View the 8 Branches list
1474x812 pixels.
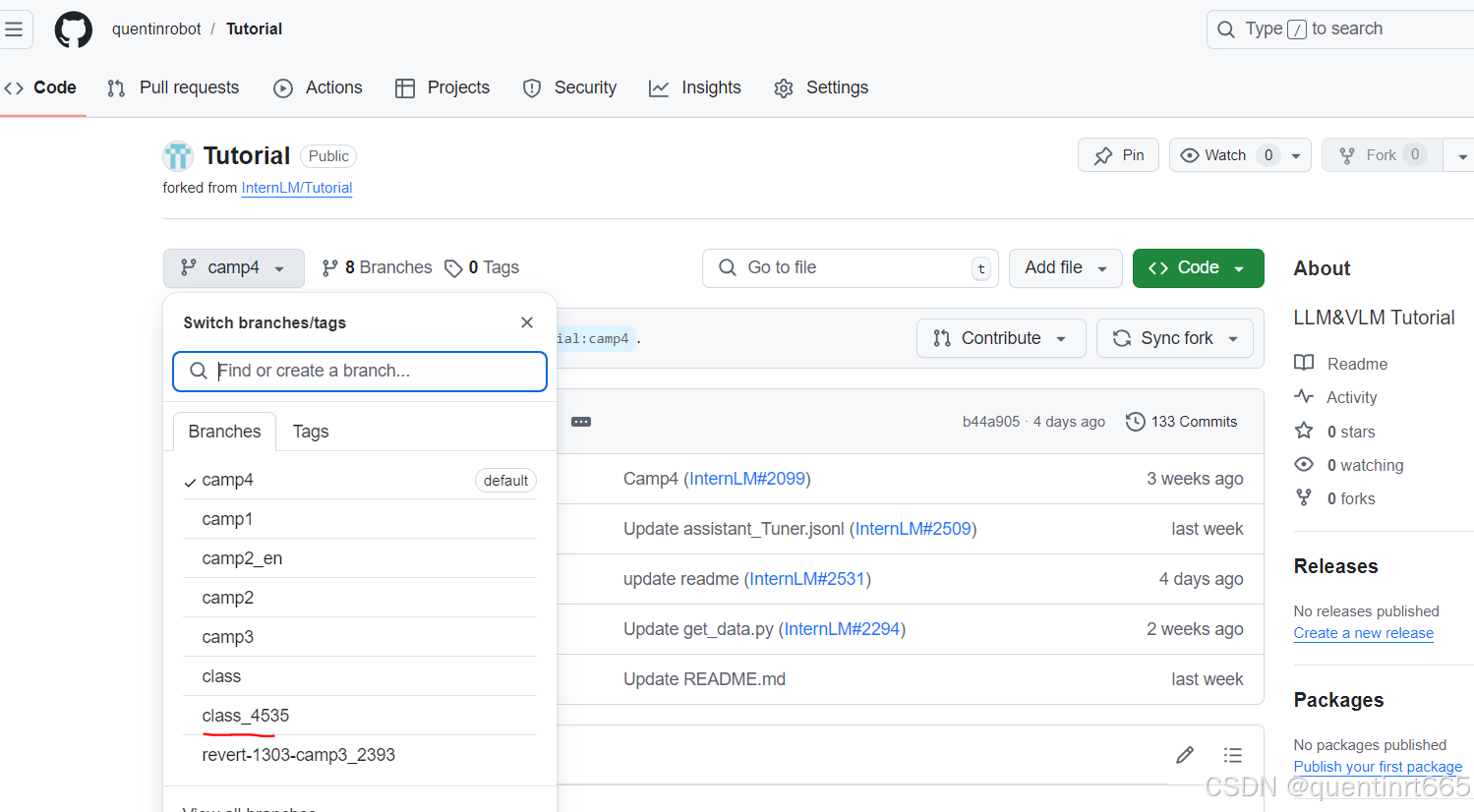point(378,267)
